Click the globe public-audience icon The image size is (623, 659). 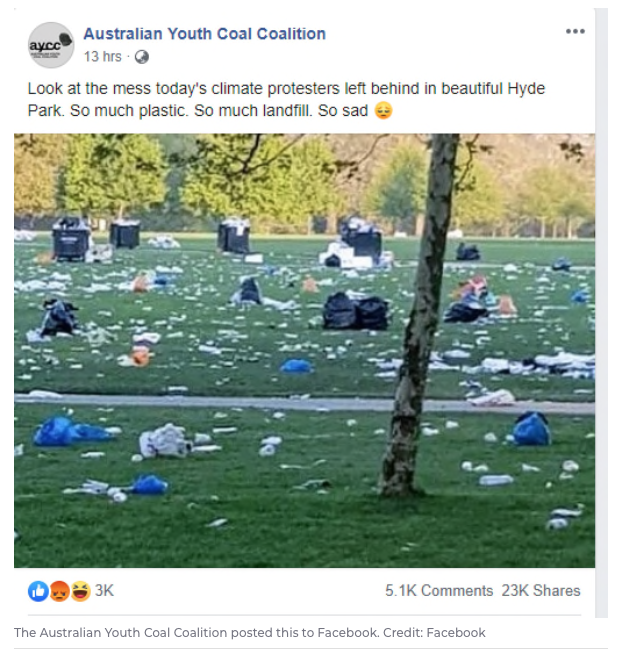pyautogui.click(x=142, y=57)
